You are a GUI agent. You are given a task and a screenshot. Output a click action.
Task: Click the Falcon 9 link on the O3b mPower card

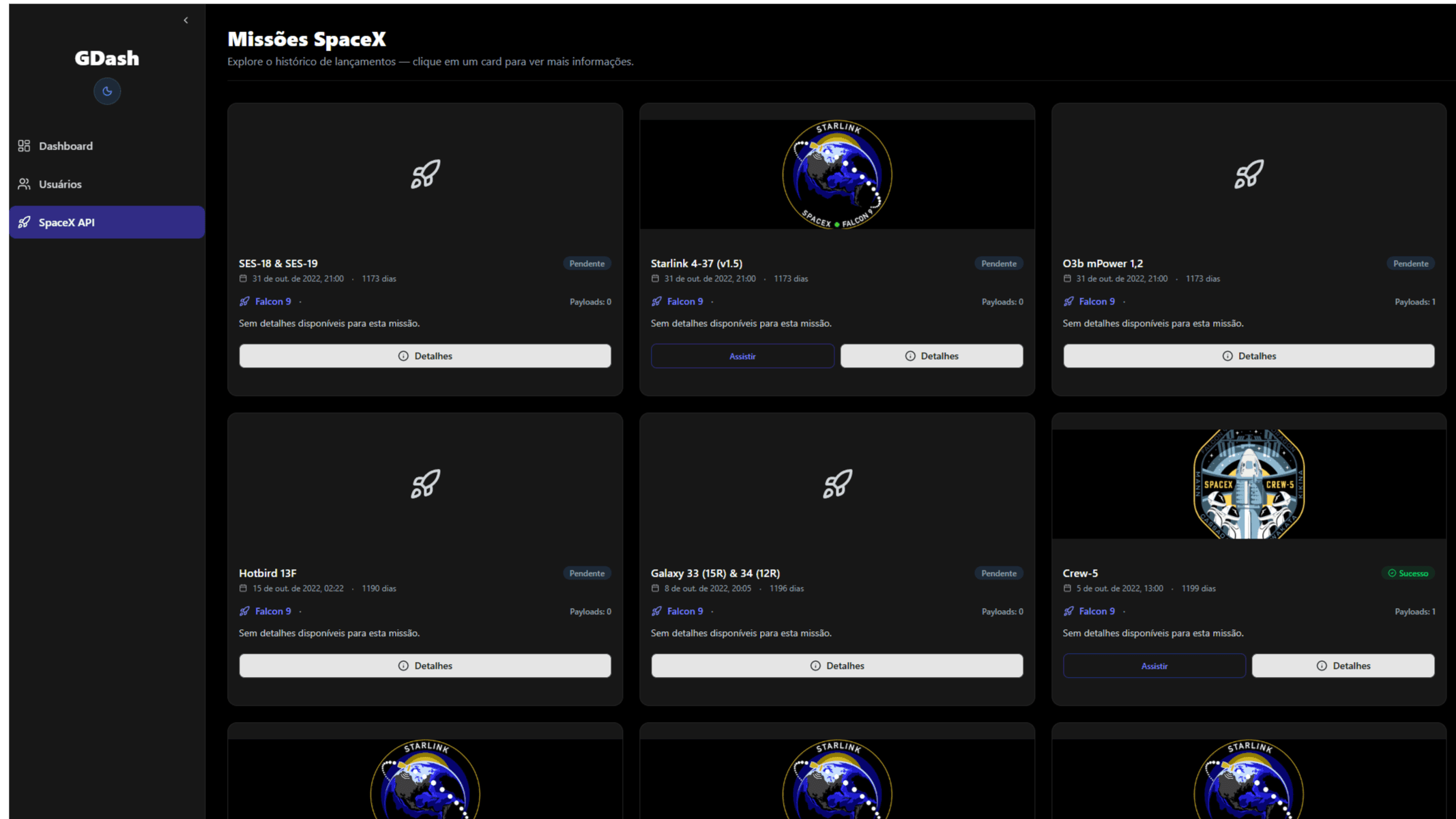coord(1096,302)
